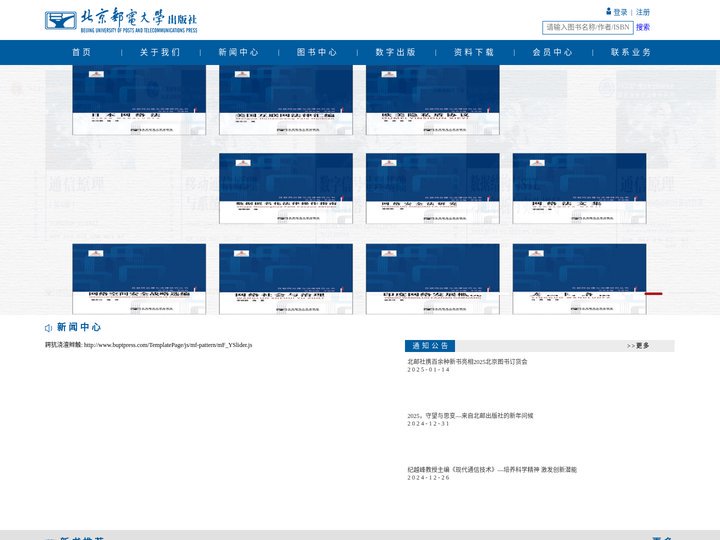Open the 新闻中心 navigation item

coord(239,52)
